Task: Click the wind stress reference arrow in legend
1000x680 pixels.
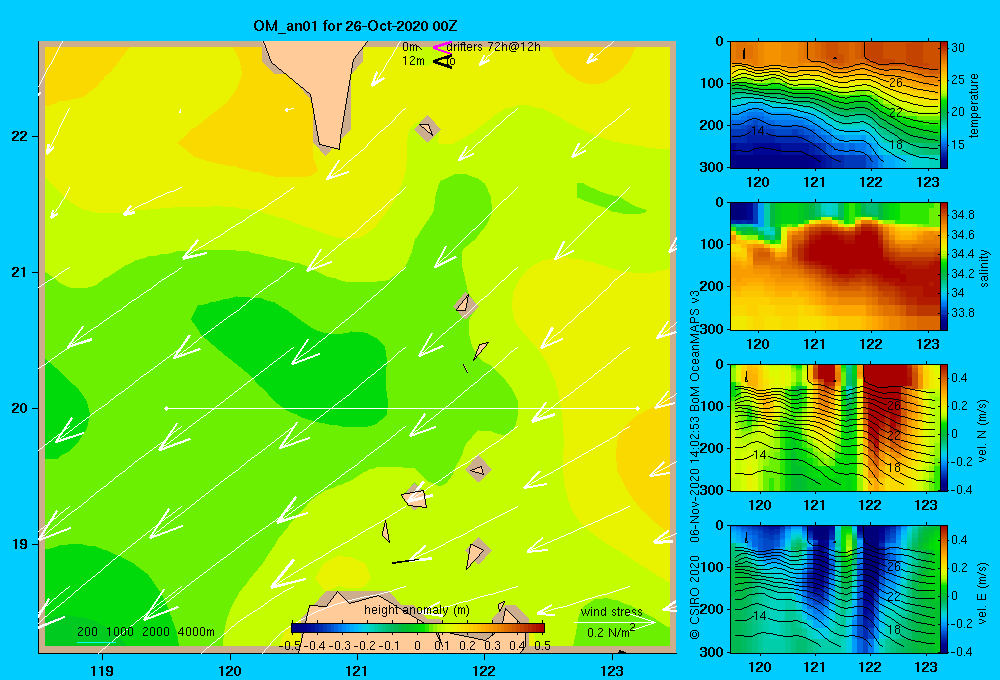Action: (614, 622)
